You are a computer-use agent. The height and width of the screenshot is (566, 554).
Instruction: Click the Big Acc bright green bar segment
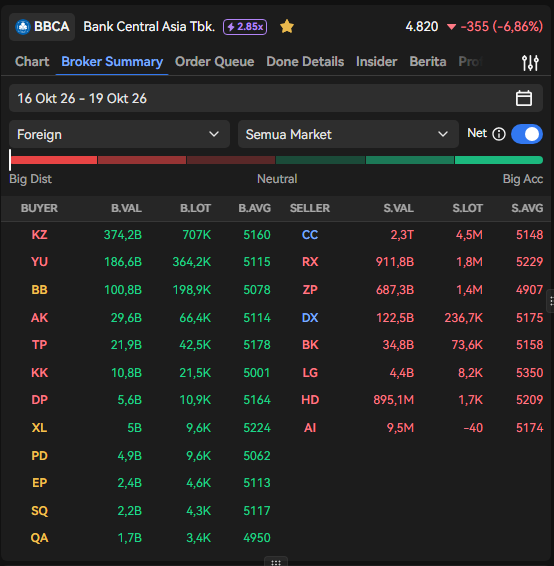point(499,160)
